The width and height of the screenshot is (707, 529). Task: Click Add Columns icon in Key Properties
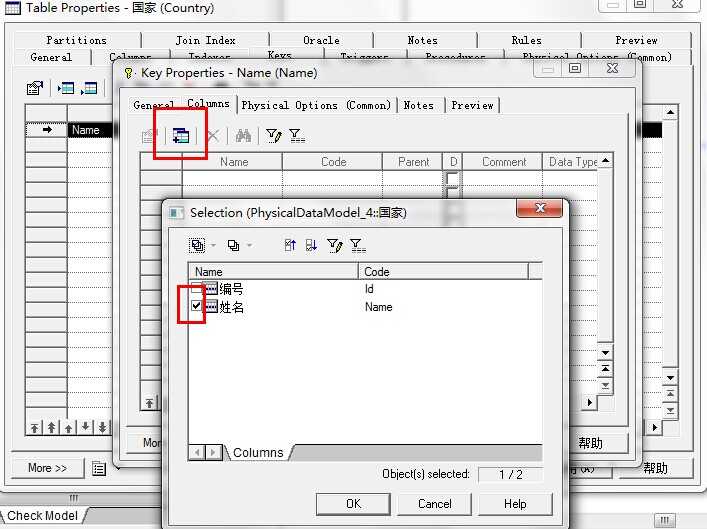coord(181,135)
